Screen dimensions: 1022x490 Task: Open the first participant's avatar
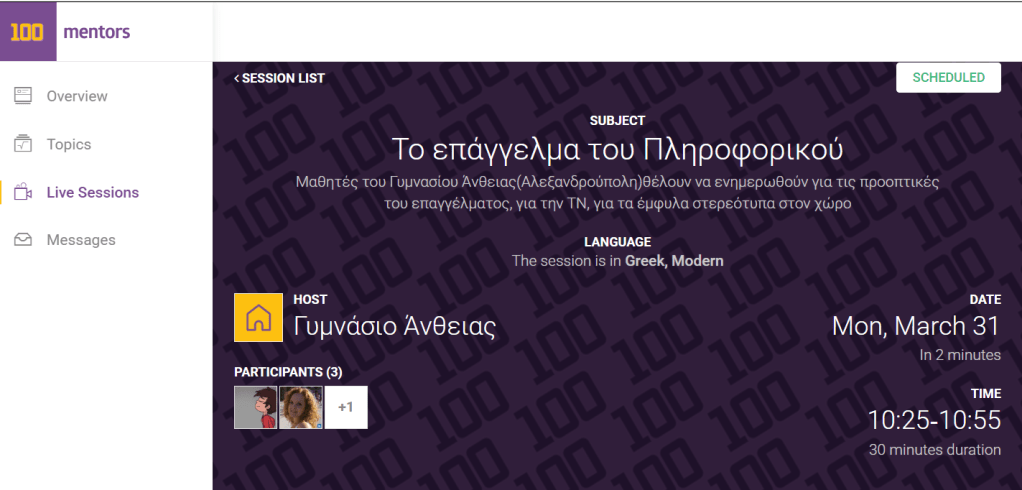[255, 407]
